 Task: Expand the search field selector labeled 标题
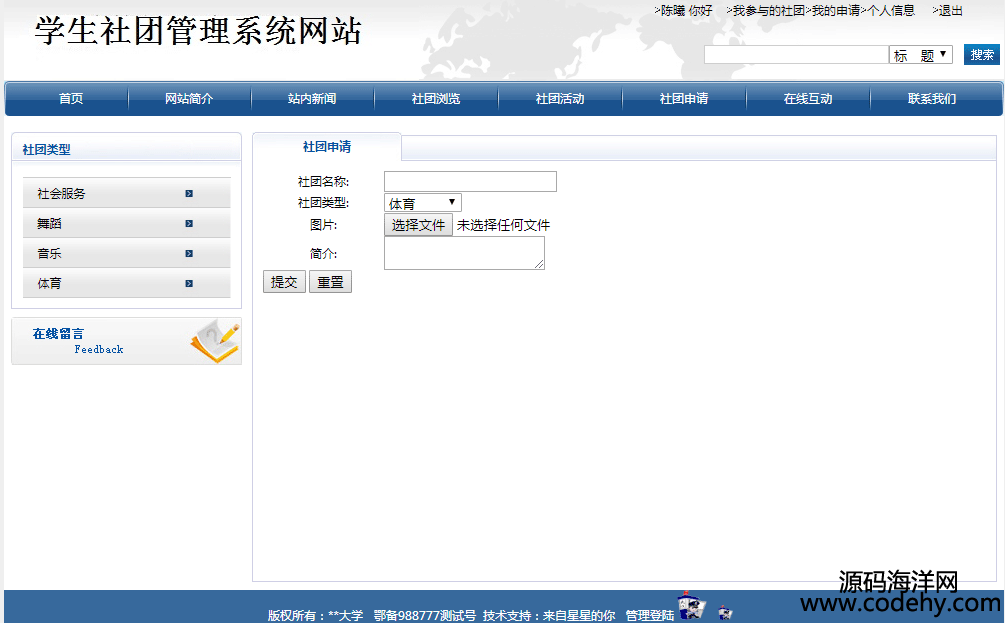tap(920, 55)
